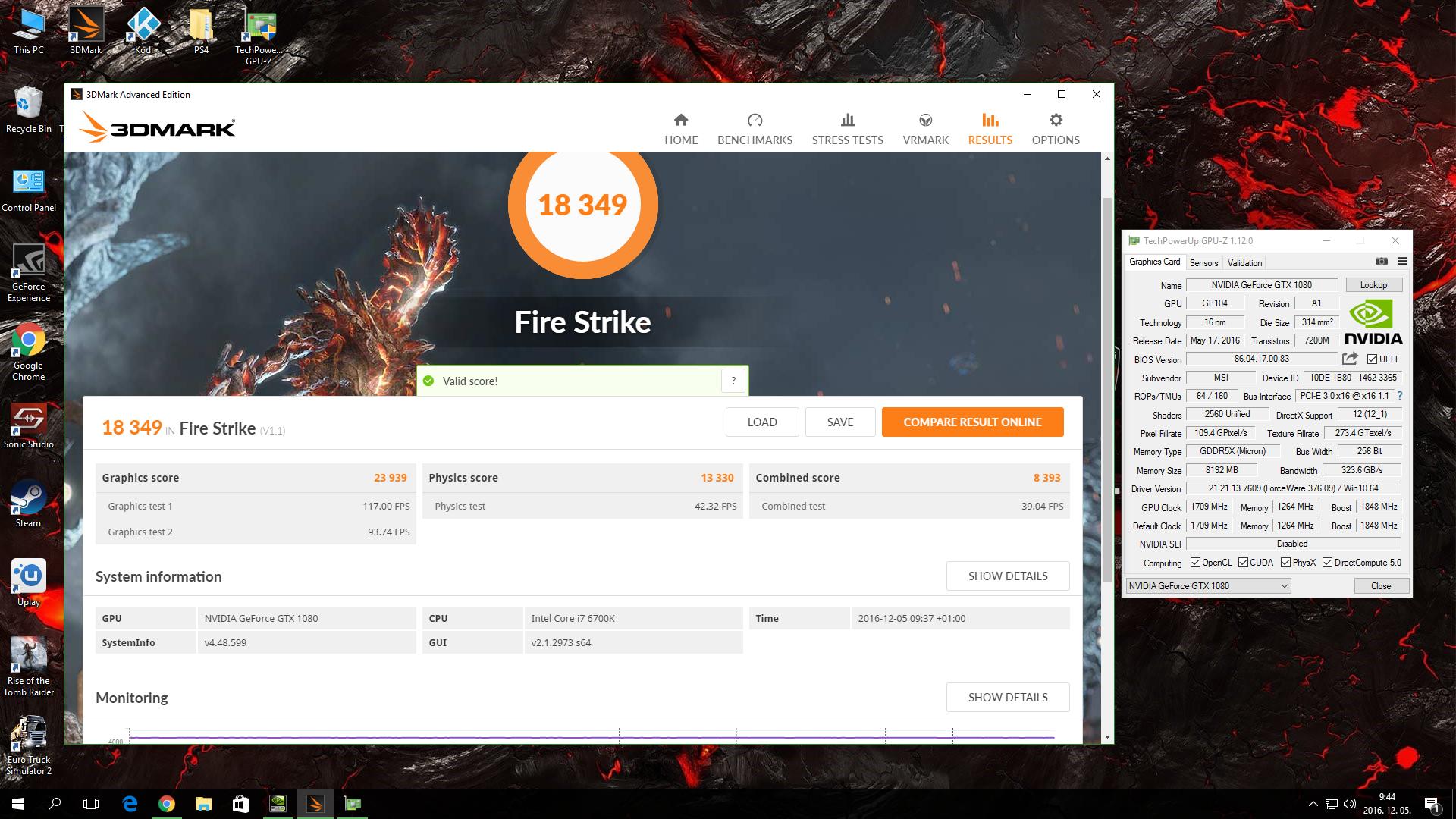The height and width of the screenshot is (819, 1456).
Task: Click the Bus Interface question mark help
Action: pos(1400,396)
